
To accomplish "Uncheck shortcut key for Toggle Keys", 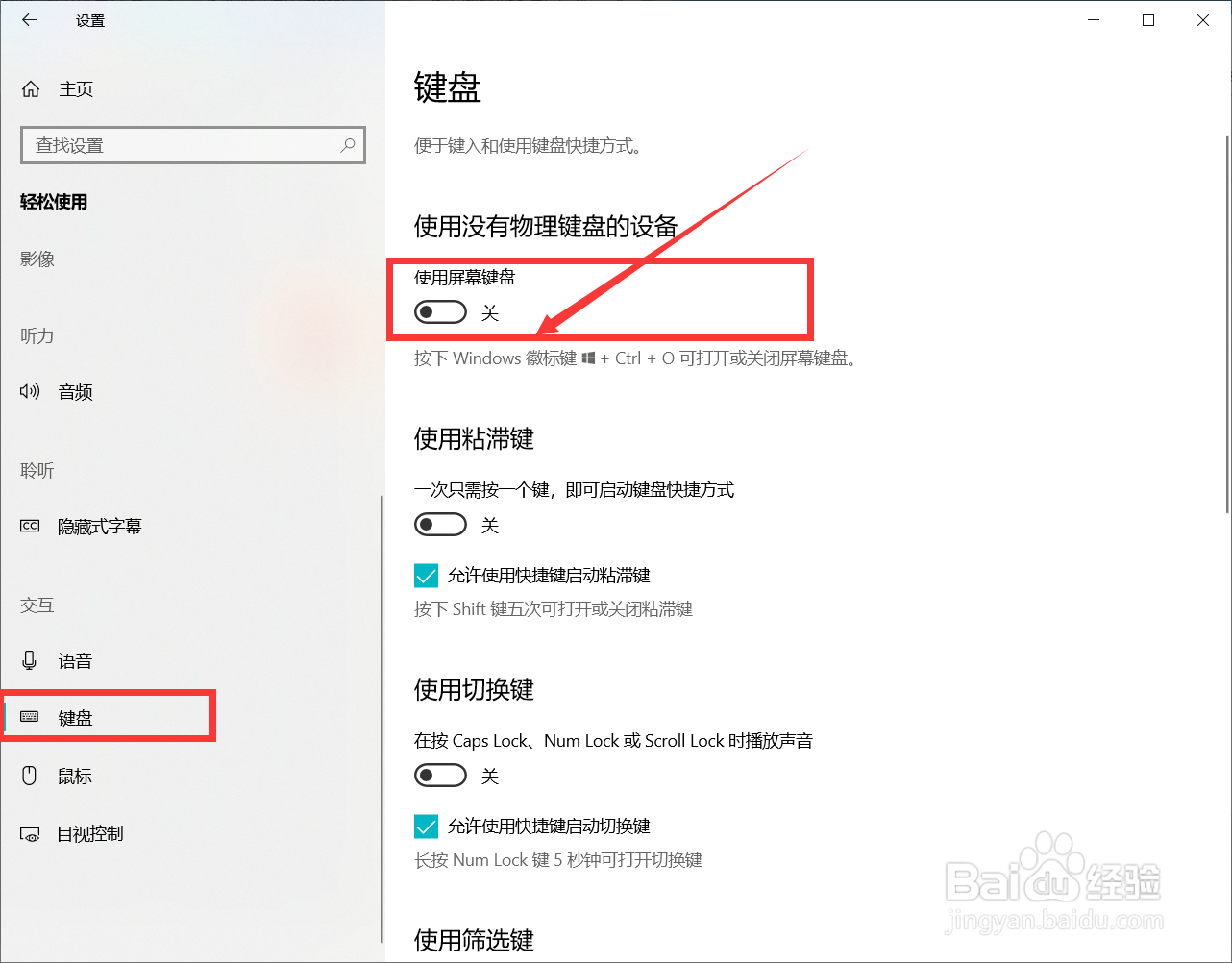I will (x=426, y=827).
